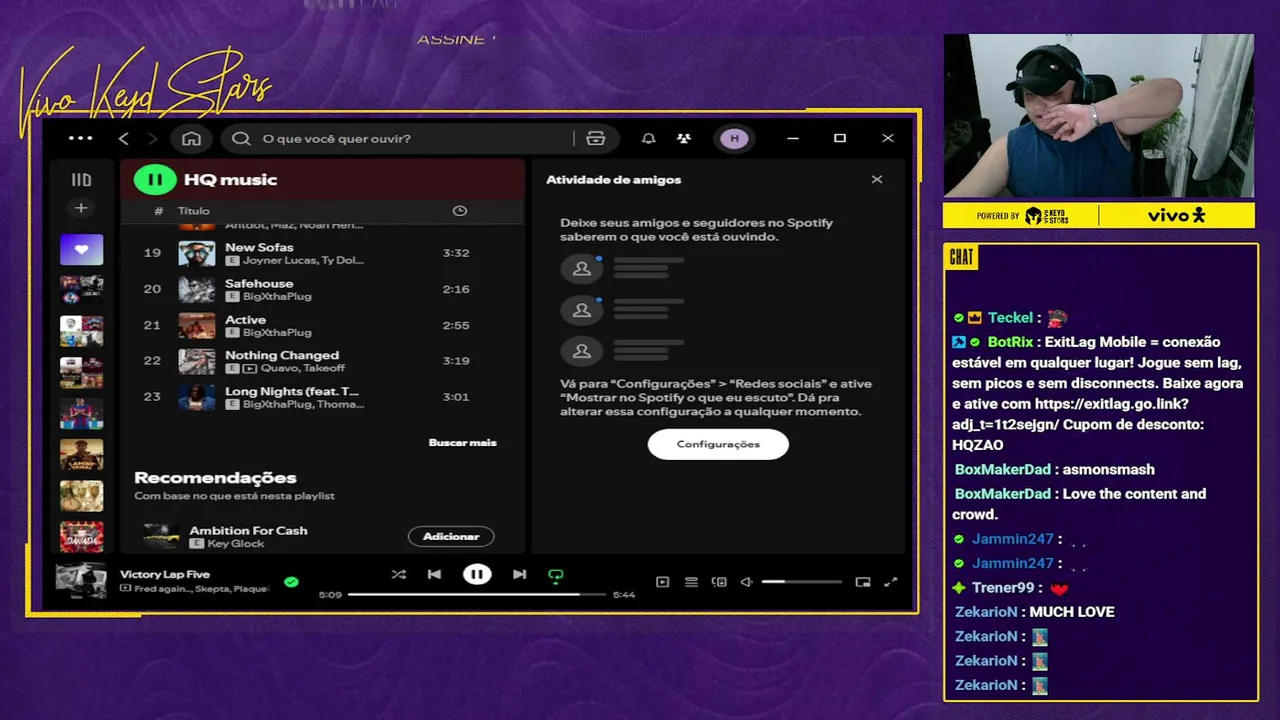Skip to next track
The image size is (1280, 720).
point(519,574)
